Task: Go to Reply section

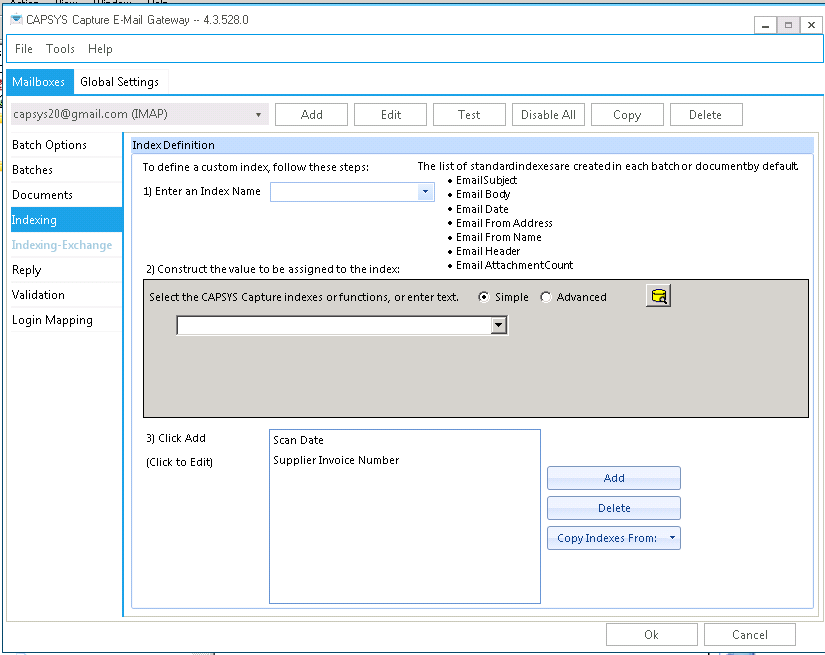Action: [x=66, y=270]
